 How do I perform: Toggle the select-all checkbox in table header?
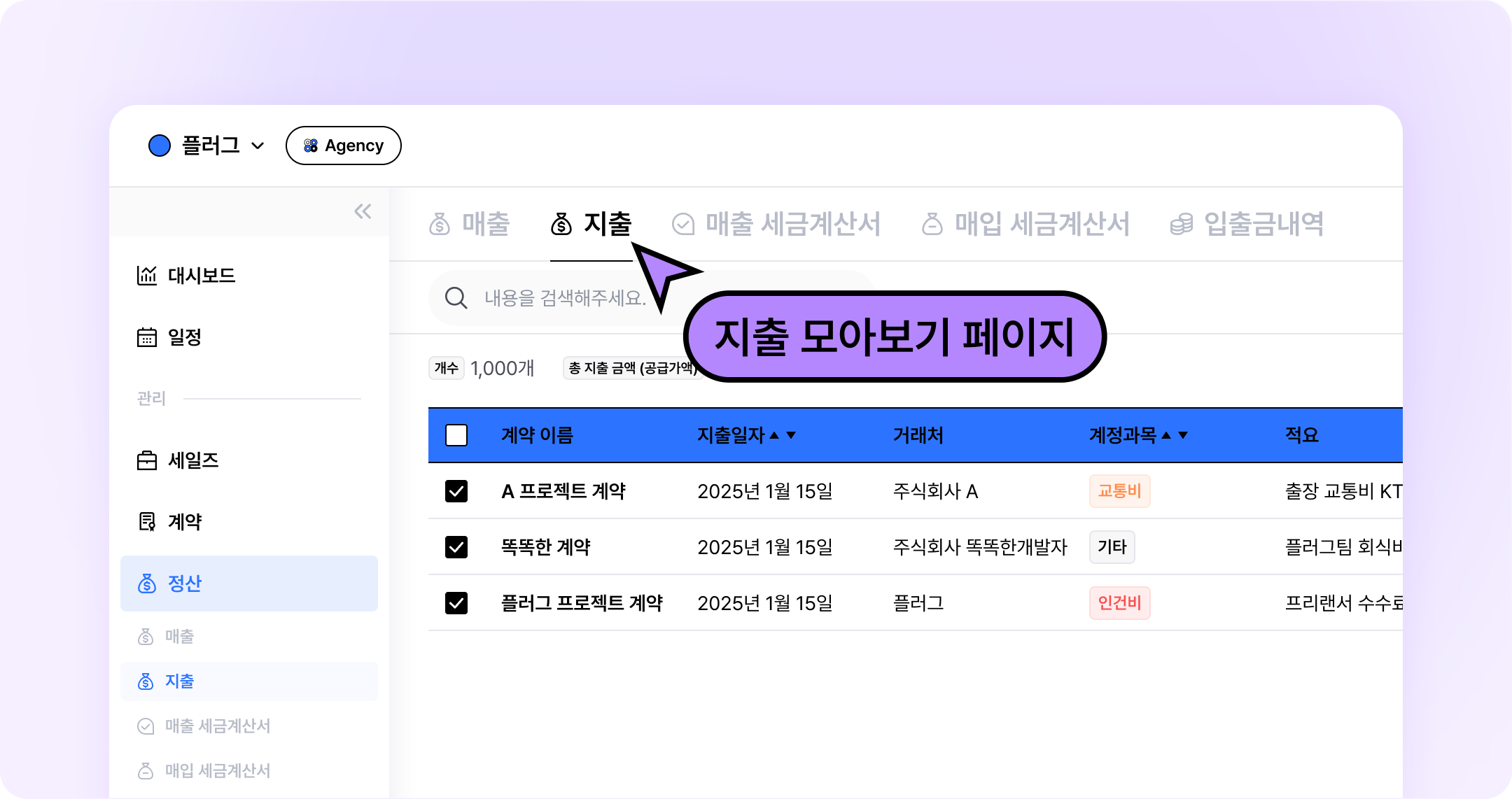pos(456,435)
